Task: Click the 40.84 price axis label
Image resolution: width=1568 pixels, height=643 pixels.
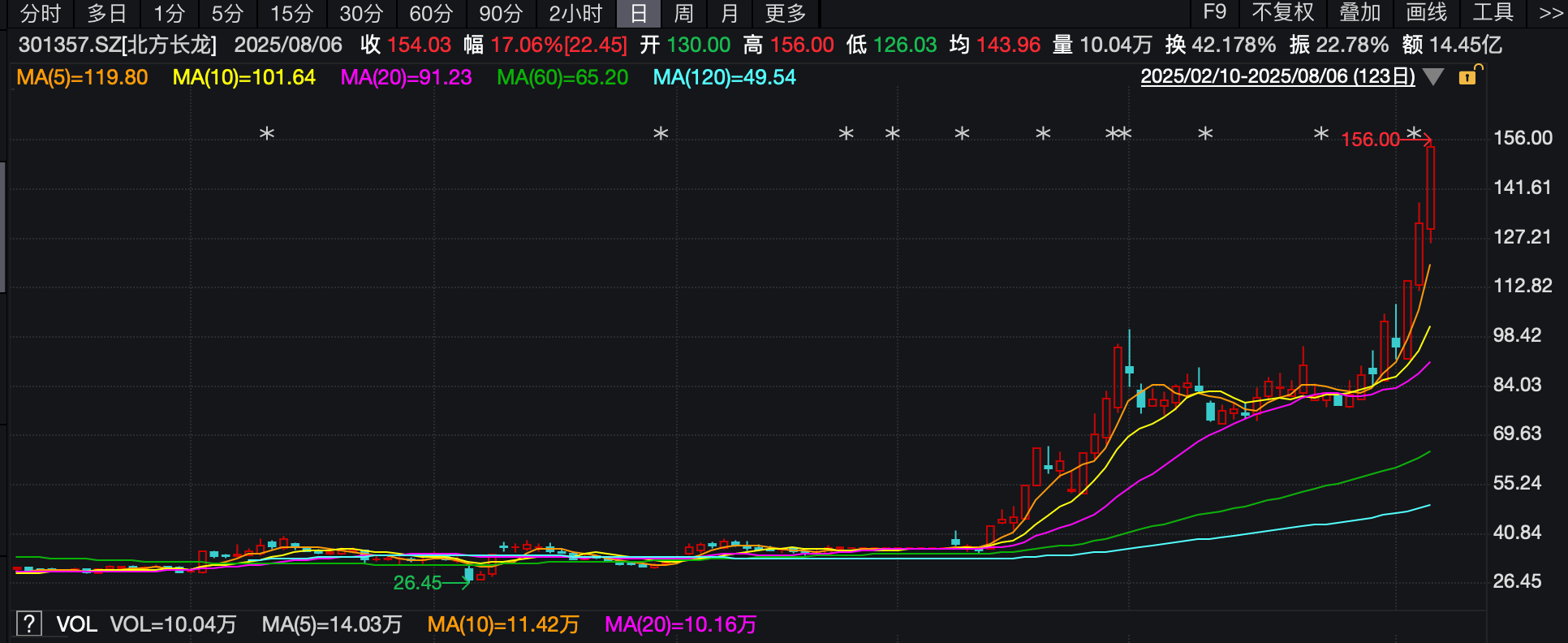Action: [x=1517, y=533]
